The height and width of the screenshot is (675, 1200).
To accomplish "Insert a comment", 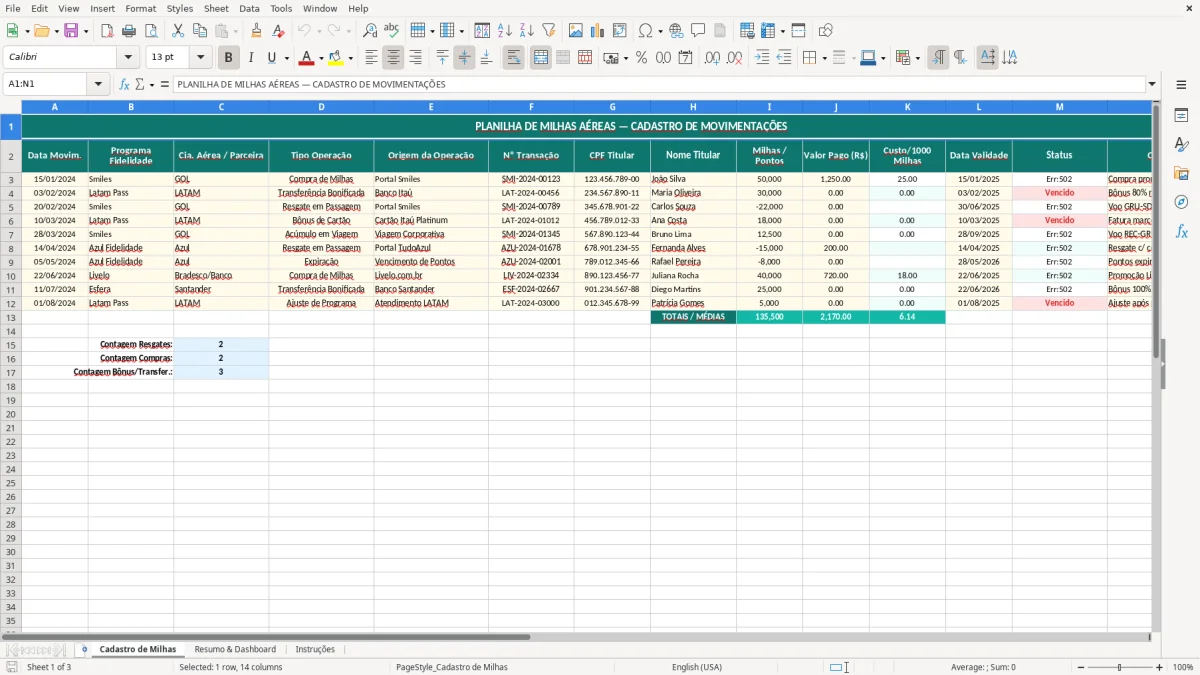I will (698, 31).
